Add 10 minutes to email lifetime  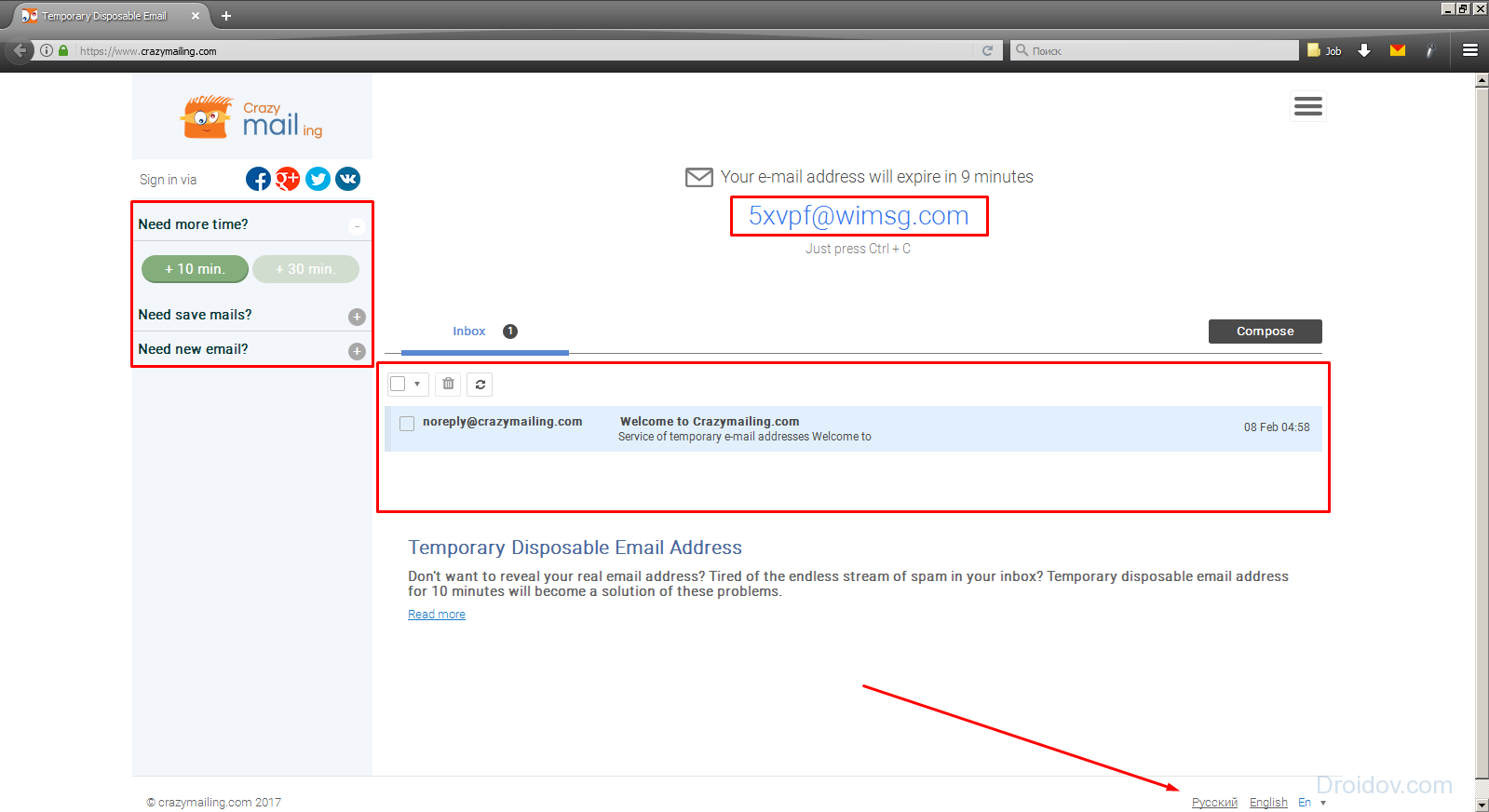tap(195, 269)
